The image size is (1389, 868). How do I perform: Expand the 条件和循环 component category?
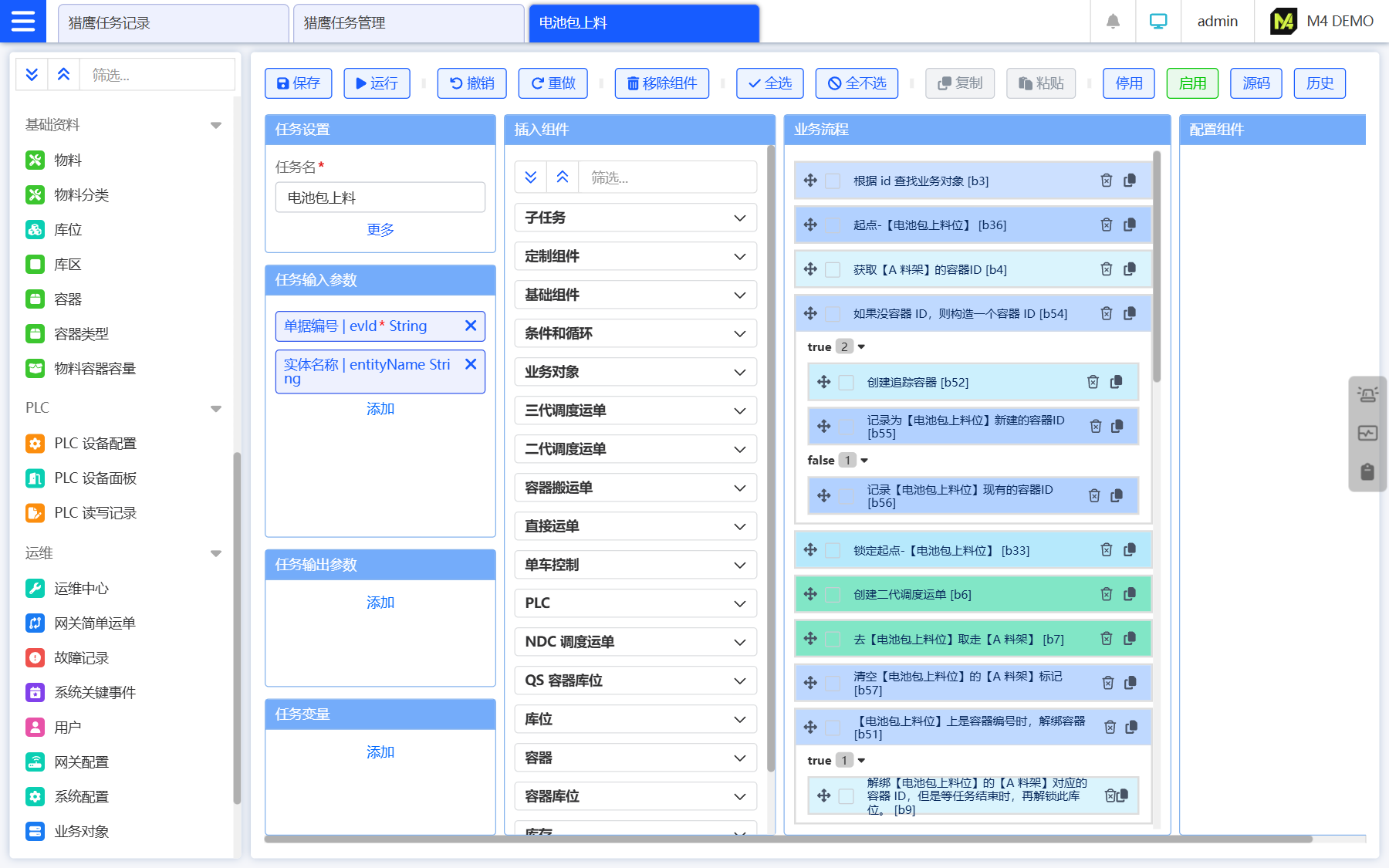(635, 333)
